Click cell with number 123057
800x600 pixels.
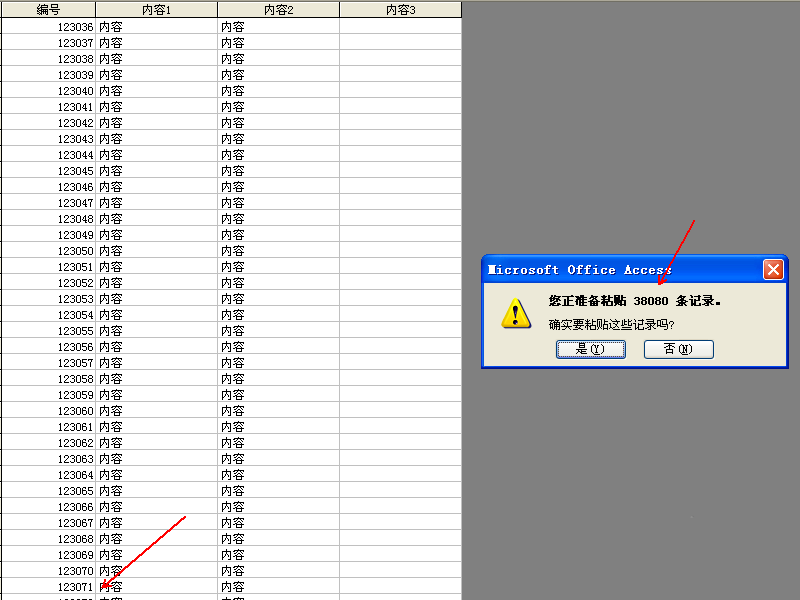[48, 363]
